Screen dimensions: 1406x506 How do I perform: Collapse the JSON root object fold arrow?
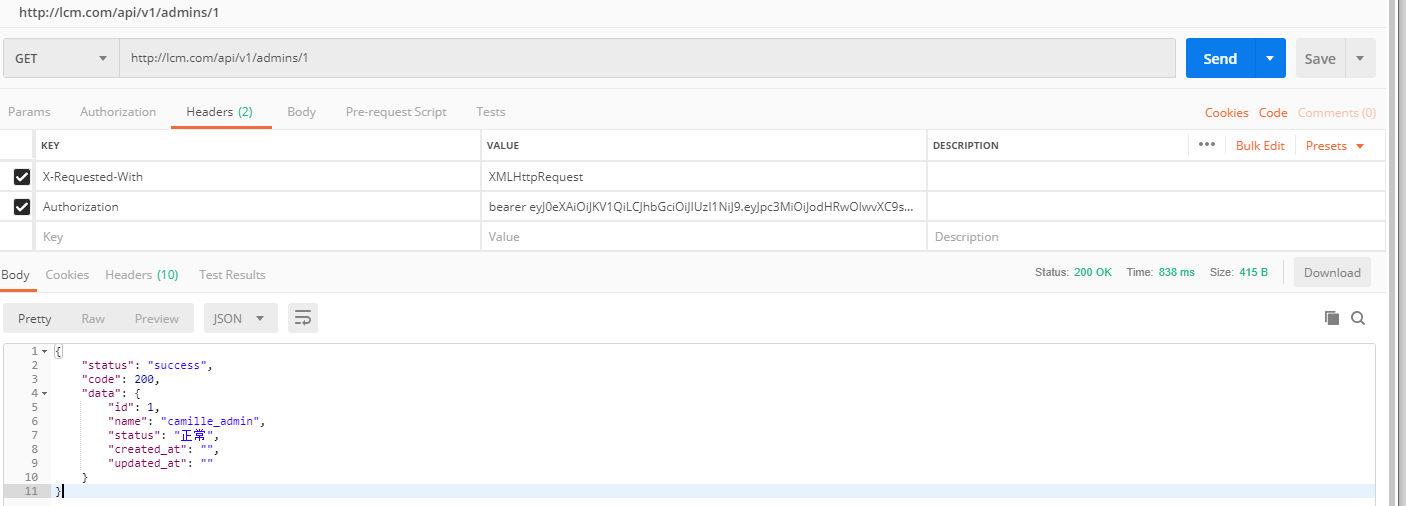(45, 352)
